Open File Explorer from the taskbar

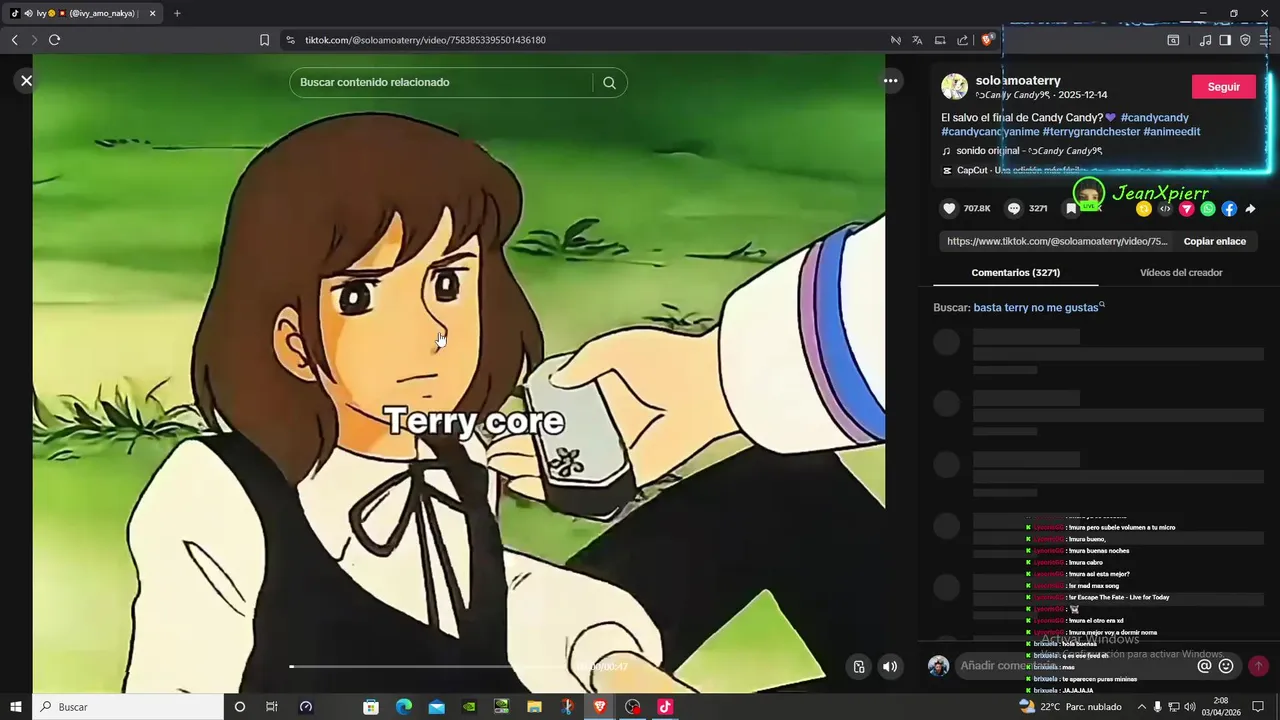pyautogui.click(x=534, y=707)
